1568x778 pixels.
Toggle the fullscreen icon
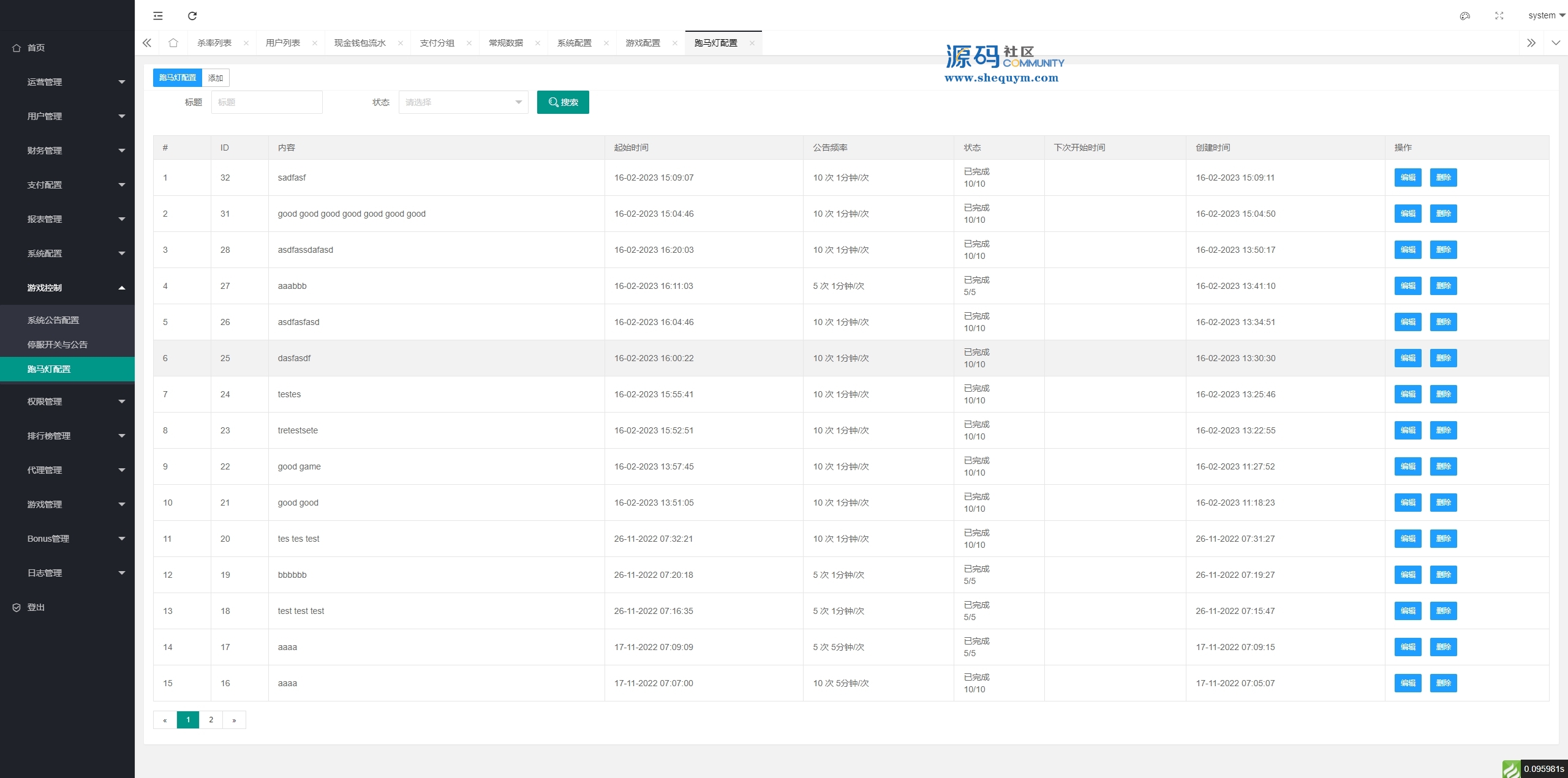tap(1499, 16)
